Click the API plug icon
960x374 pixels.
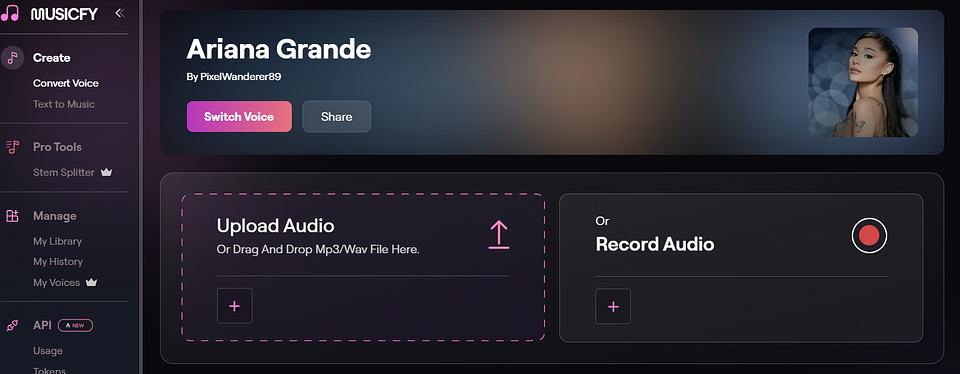coord(12,326)
